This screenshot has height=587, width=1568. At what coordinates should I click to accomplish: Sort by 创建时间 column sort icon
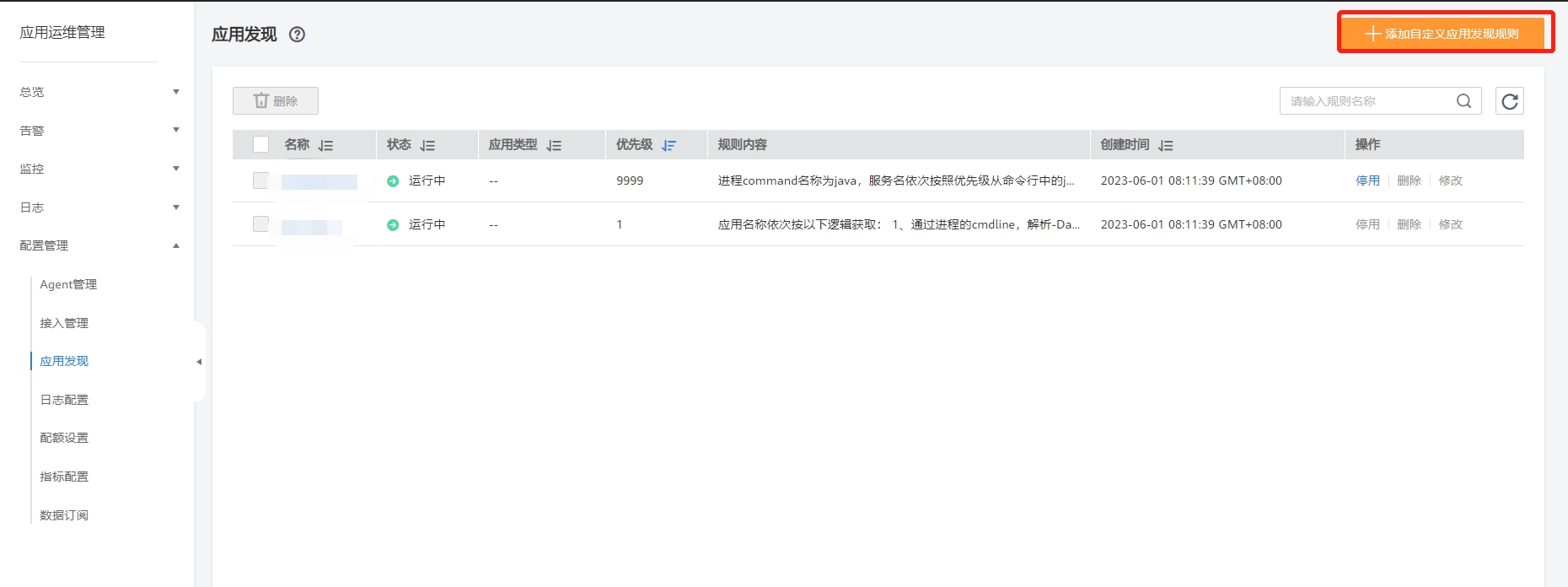coord(1165,146)
